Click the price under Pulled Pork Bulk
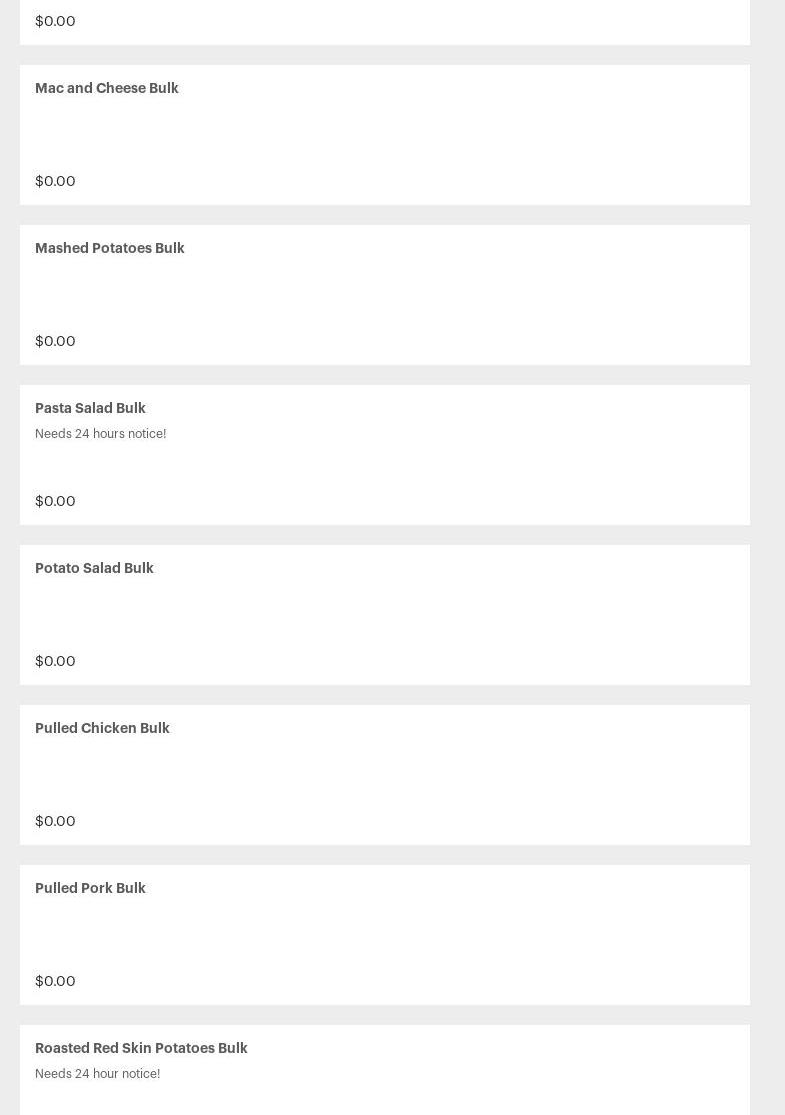The height and width of the screenshot is (1115, 785). (x=55, y=981)
